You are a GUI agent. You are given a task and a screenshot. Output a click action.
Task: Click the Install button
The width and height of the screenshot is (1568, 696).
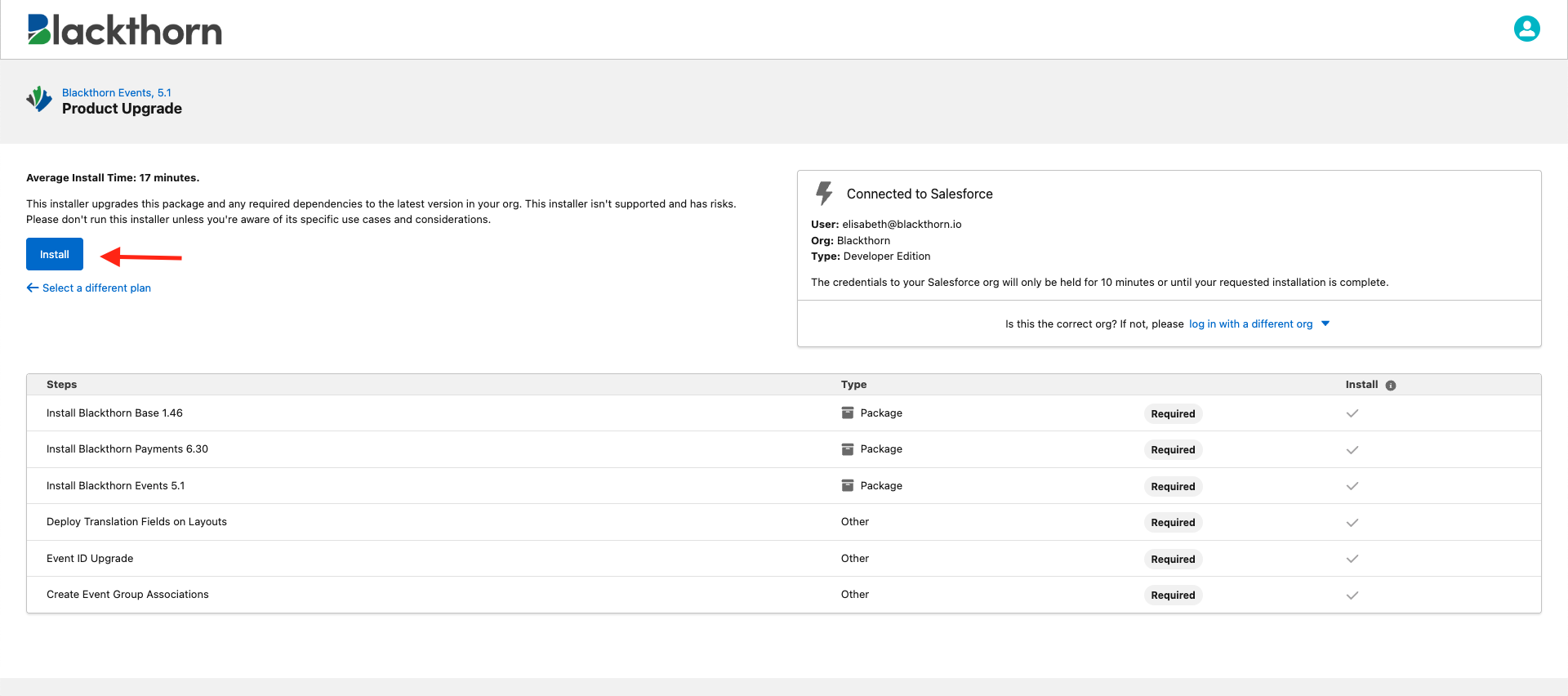[55, 254]
